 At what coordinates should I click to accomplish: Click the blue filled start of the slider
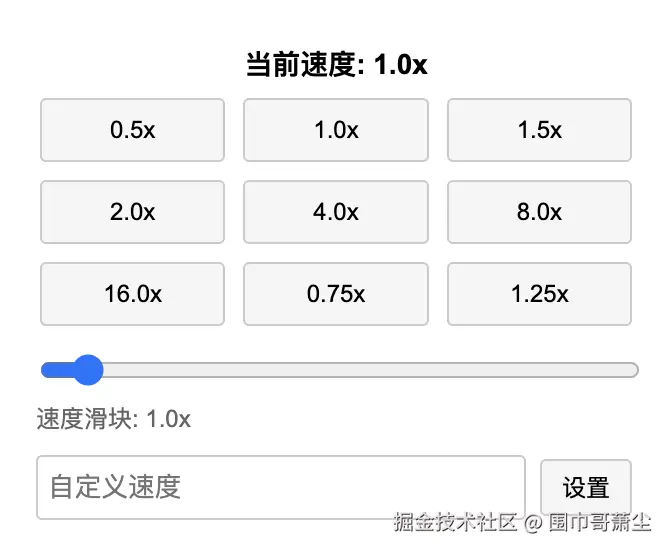pyautogui.click(x=52, y=370)
